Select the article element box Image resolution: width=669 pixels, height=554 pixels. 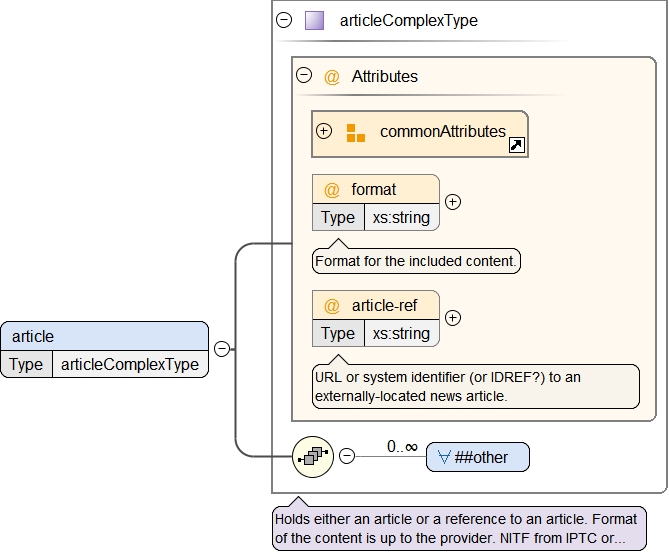point(104,336)
